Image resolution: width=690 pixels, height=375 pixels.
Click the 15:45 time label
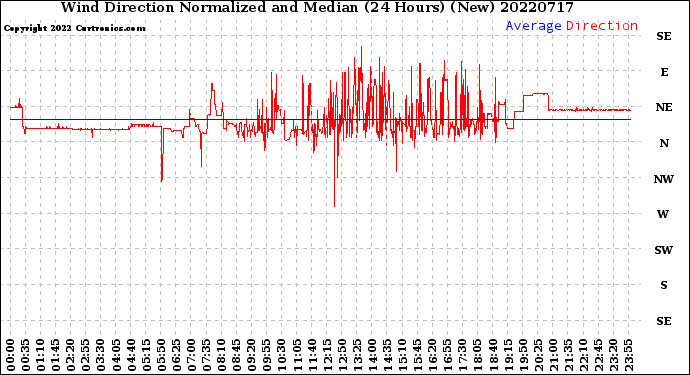(x=417, y=355)
